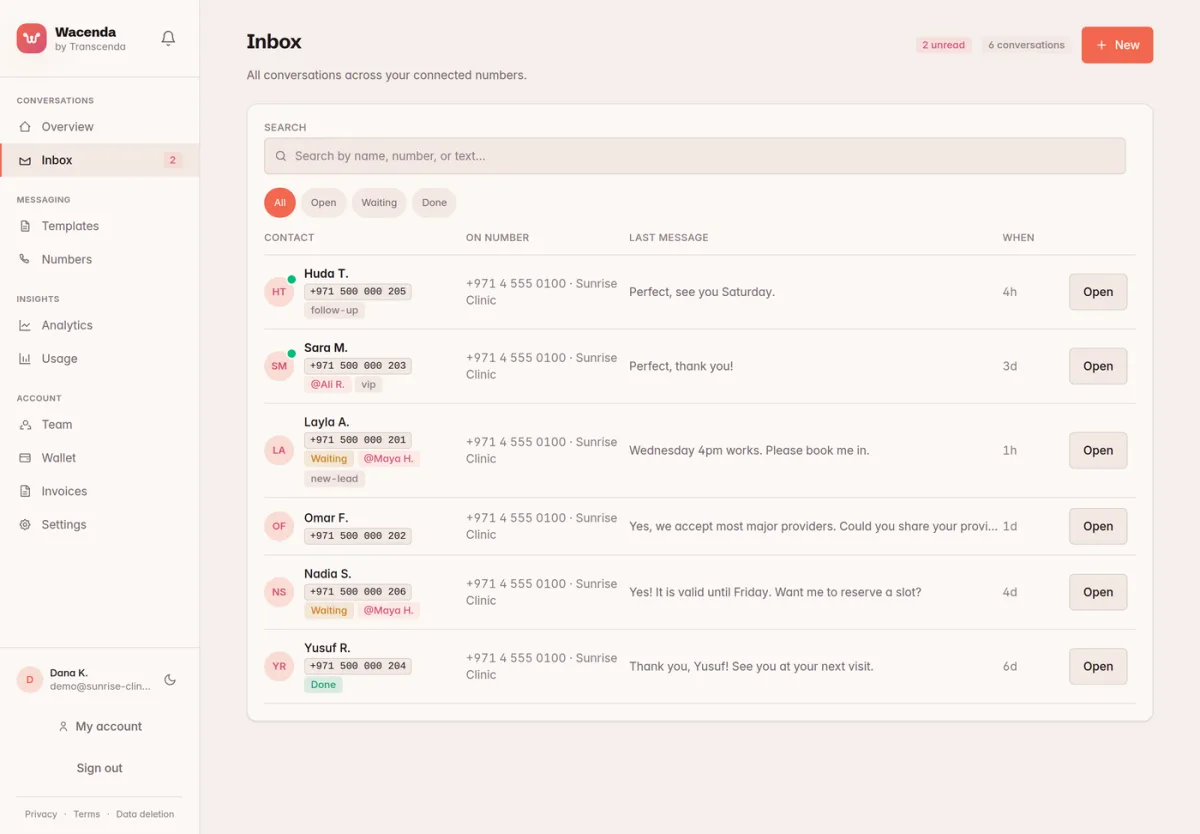The width and height of the screenshot is (1200, 834).
Task: Click the new-lead tag on Layla A.
Action: click(x=335, y=478)
